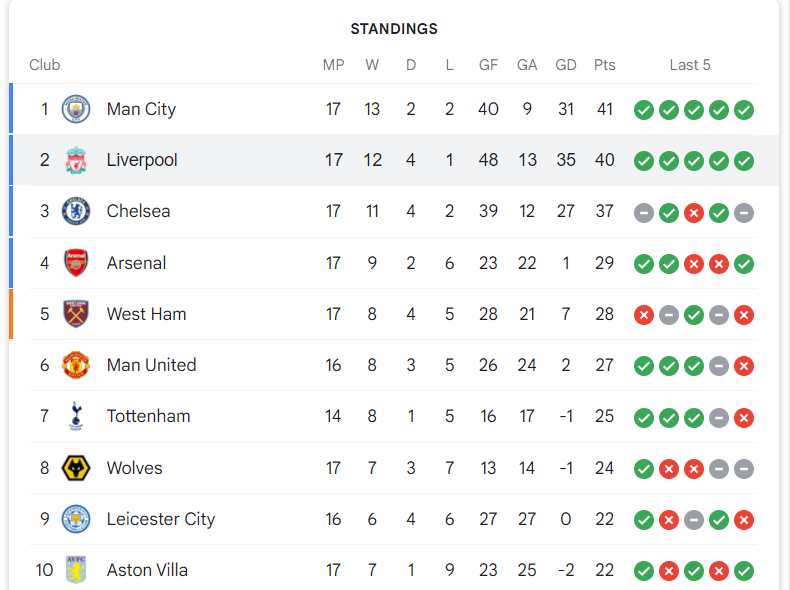
Task: Click West Ham's first Last 5 loss icon
Action: 644,315
